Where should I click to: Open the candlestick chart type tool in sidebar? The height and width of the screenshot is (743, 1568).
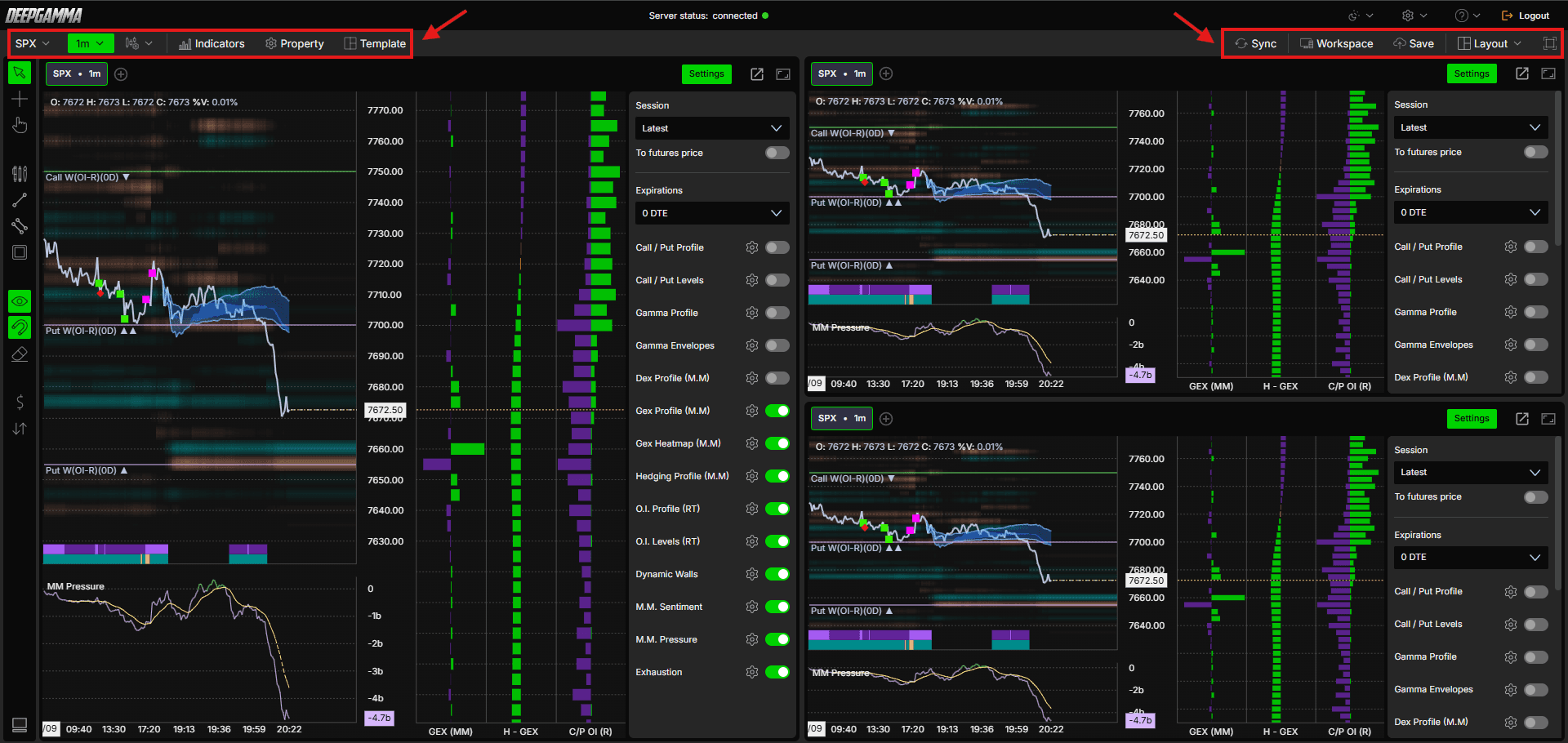click(20, 173)
